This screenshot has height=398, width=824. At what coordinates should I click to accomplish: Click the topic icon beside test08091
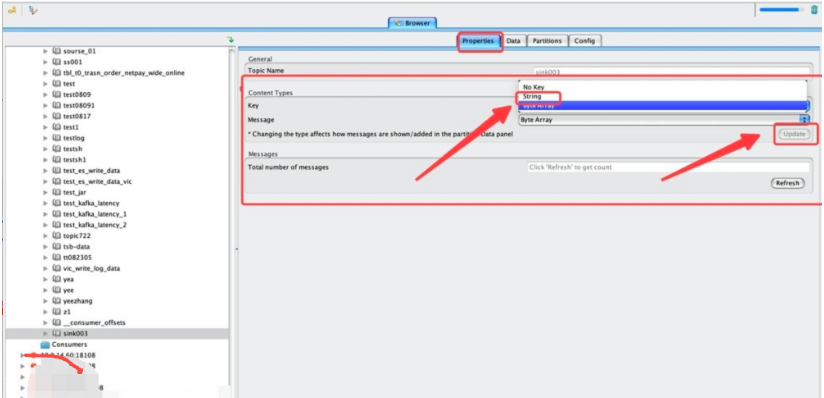tap(57, 105)
